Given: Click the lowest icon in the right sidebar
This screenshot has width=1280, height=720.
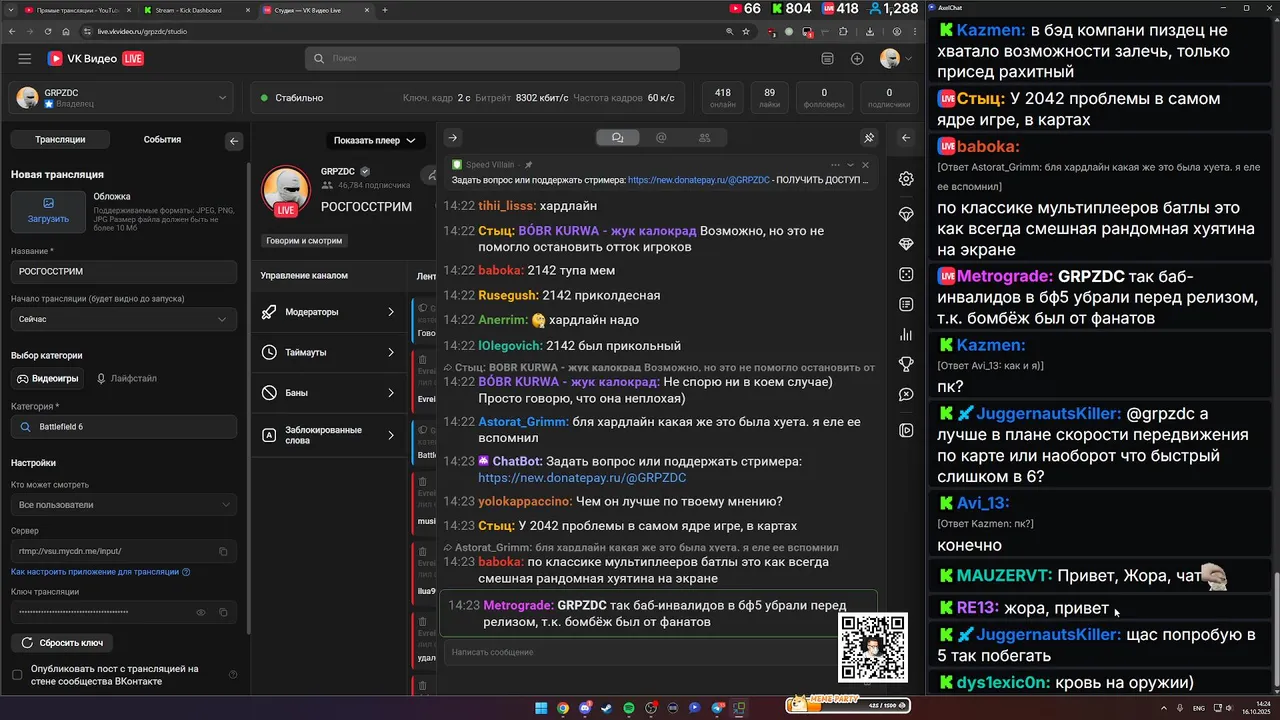Looking at the screenshot, I should click(906, 430).
